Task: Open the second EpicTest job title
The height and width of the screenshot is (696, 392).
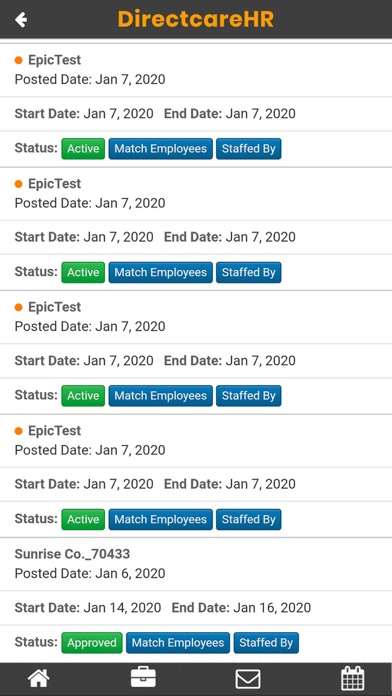Action: 55,184
